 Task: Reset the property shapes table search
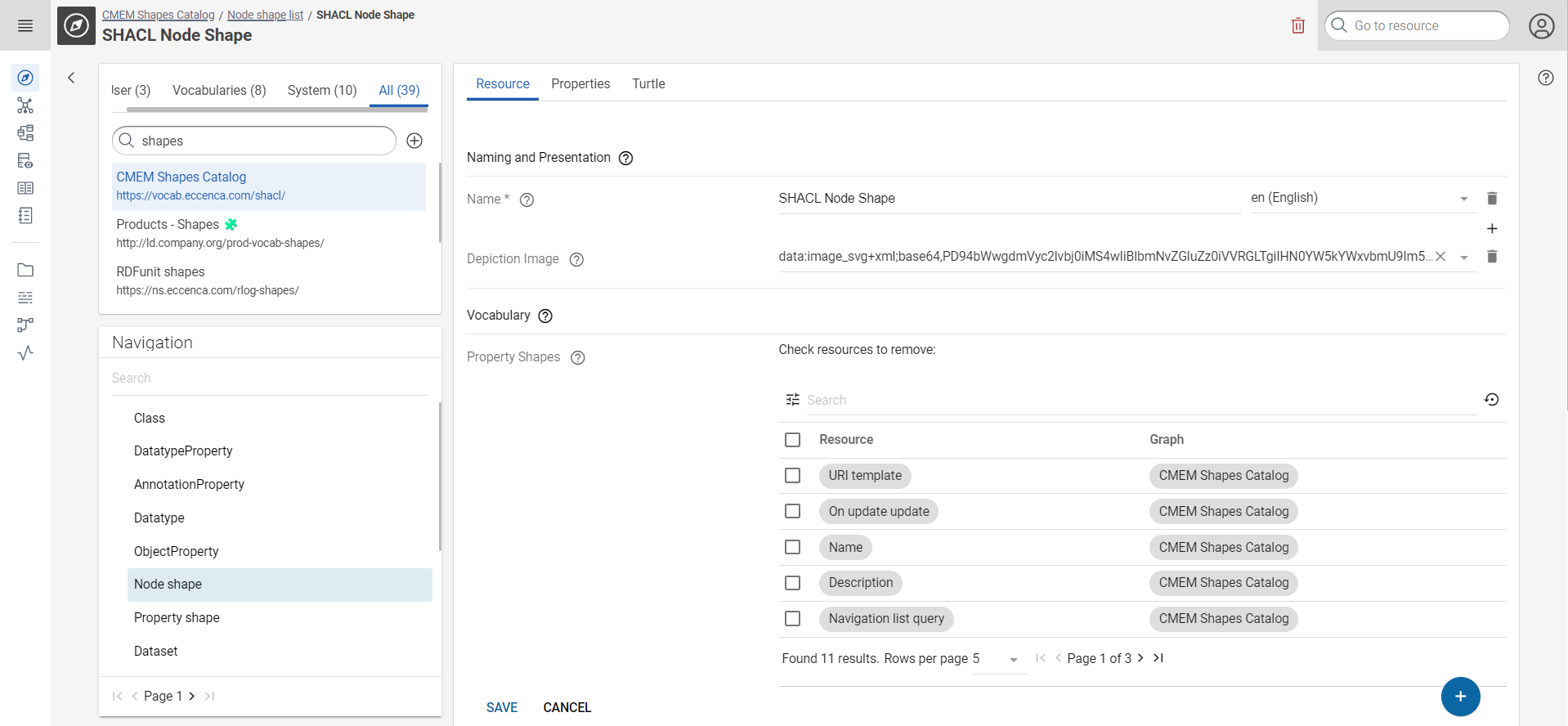(1491, 400)
